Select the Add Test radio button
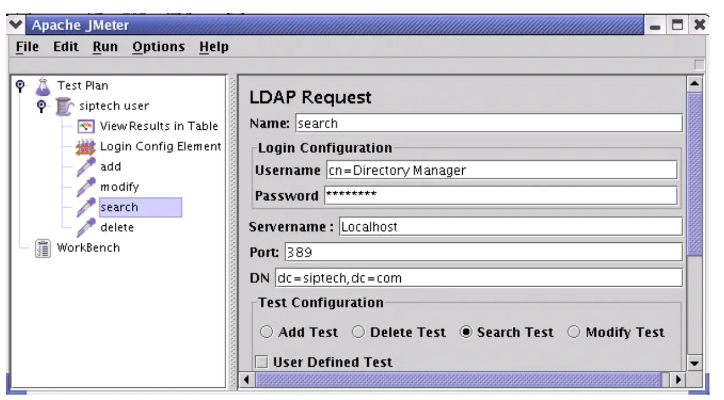The height and width of the screenshot is (400, 724). click(266, 332)
